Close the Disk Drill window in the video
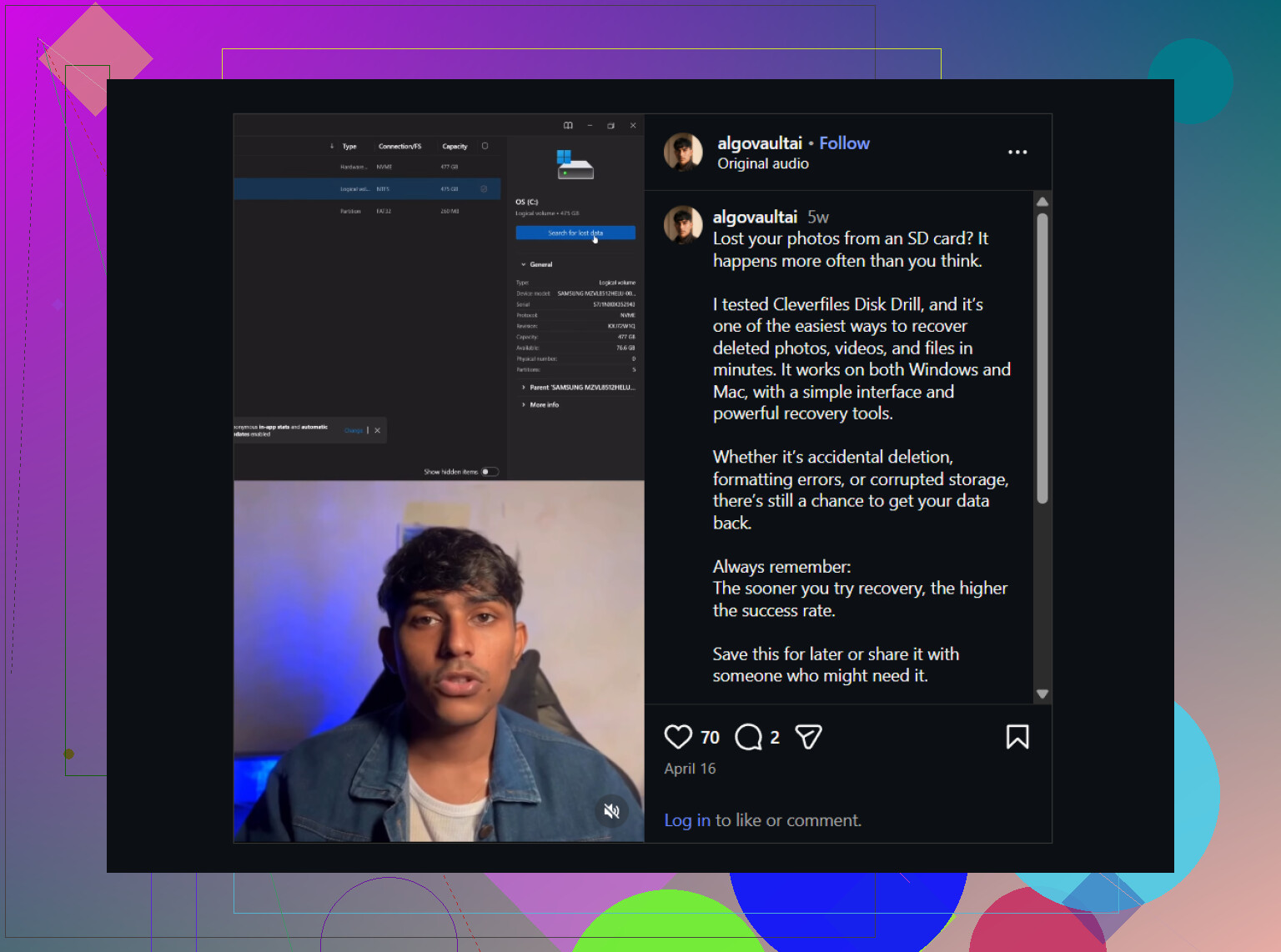The image size is (1281, 952). [x=633, y=126]
